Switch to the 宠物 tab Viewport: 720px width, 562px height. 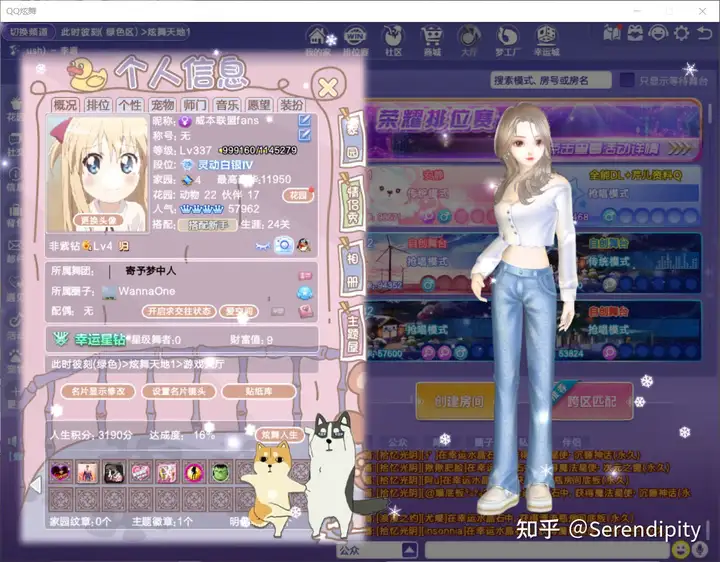point(163,105)
